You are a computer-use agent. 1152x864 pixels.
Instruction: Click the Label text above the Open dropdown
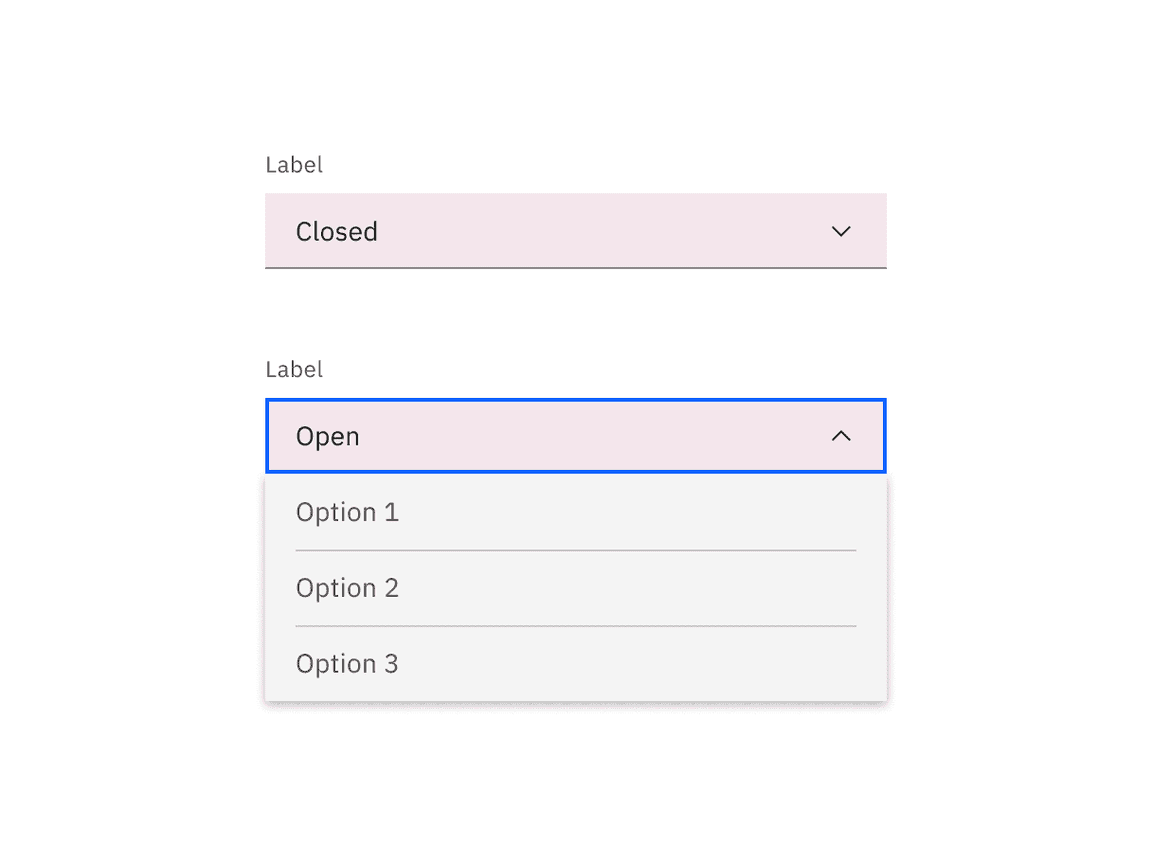click(294, 369)
